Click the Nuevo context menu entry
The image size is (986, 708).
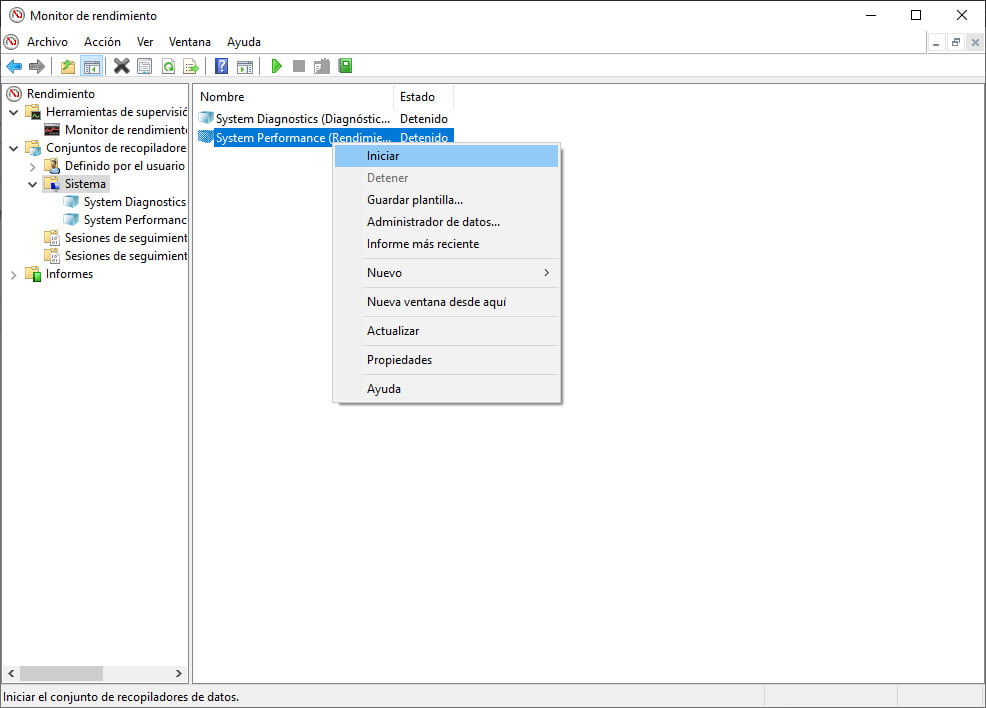[x=446, y=273]
